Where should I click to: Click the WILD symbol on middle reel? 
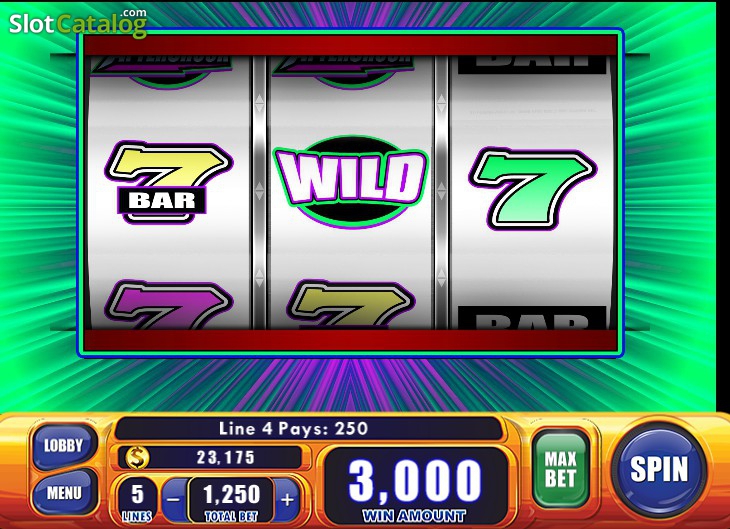[351, 182]
